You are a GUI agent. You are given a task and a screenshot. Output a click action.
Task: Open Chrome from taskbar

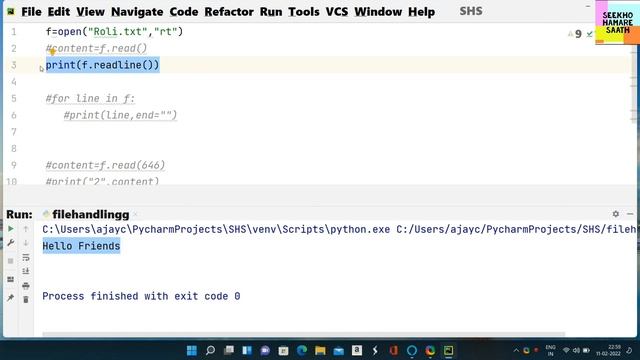[x=430, y=350]
